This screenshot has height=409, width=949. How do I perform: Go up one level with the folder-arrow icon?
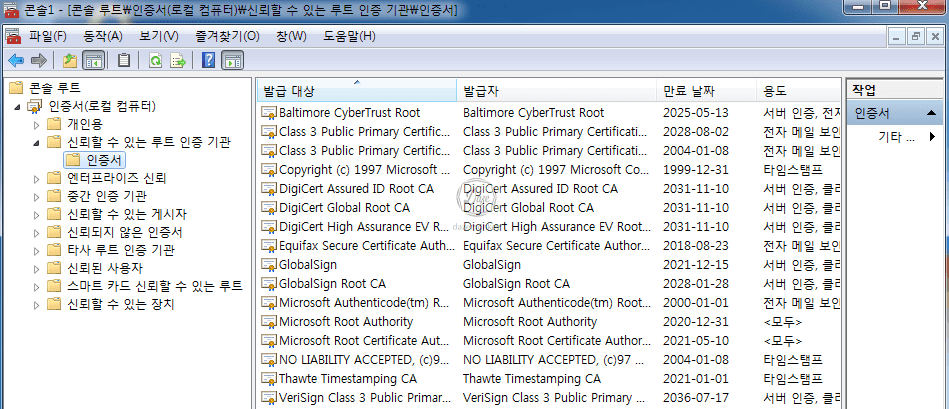coord(70,61)
